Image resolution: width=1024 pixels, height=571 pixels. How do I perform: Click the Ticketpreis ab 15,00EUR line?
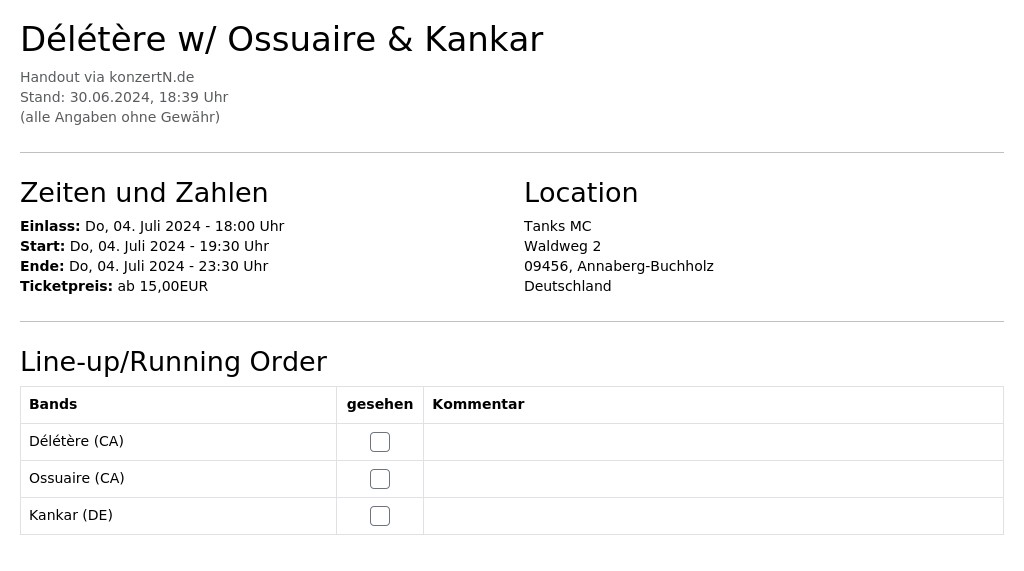114,286
